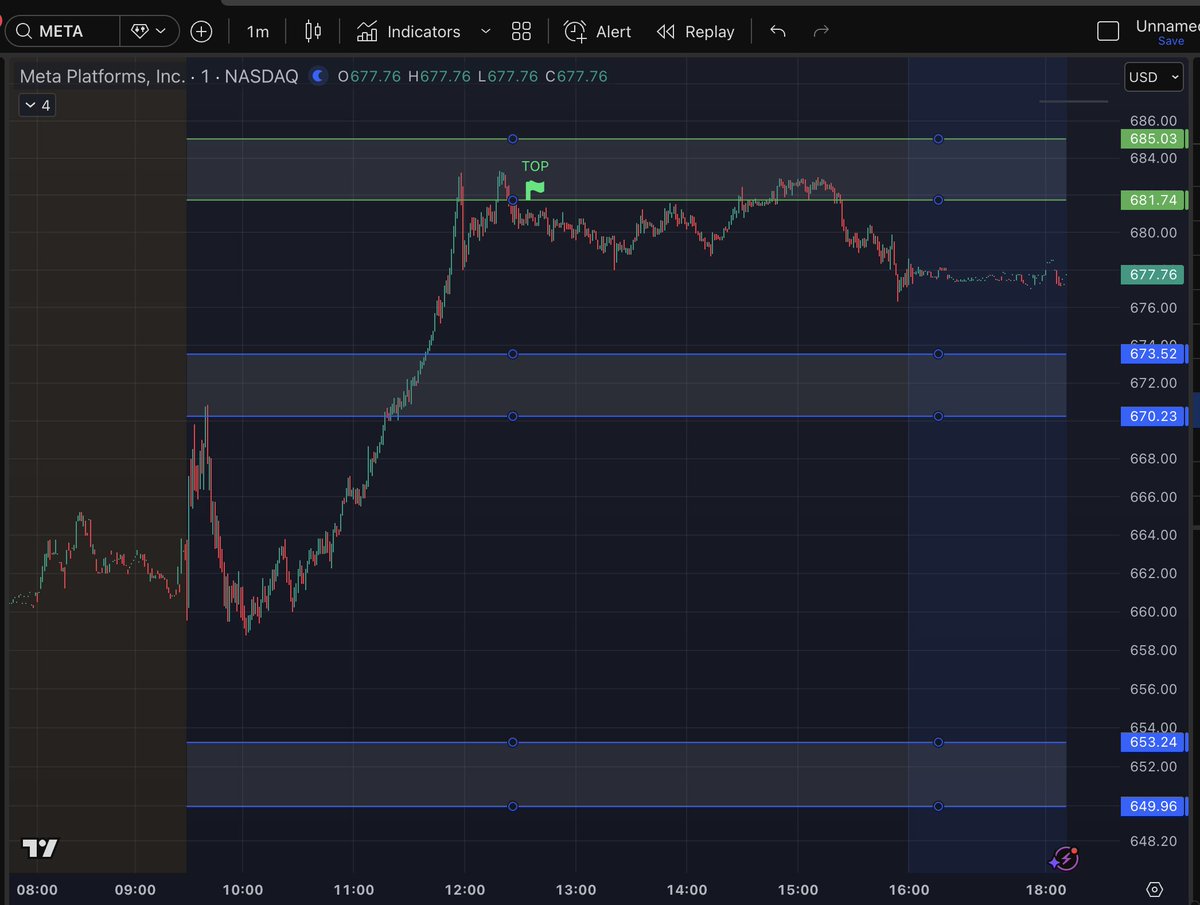Click the undo arrow icon
Screen dimensions: 1200x905
point(778,31)
